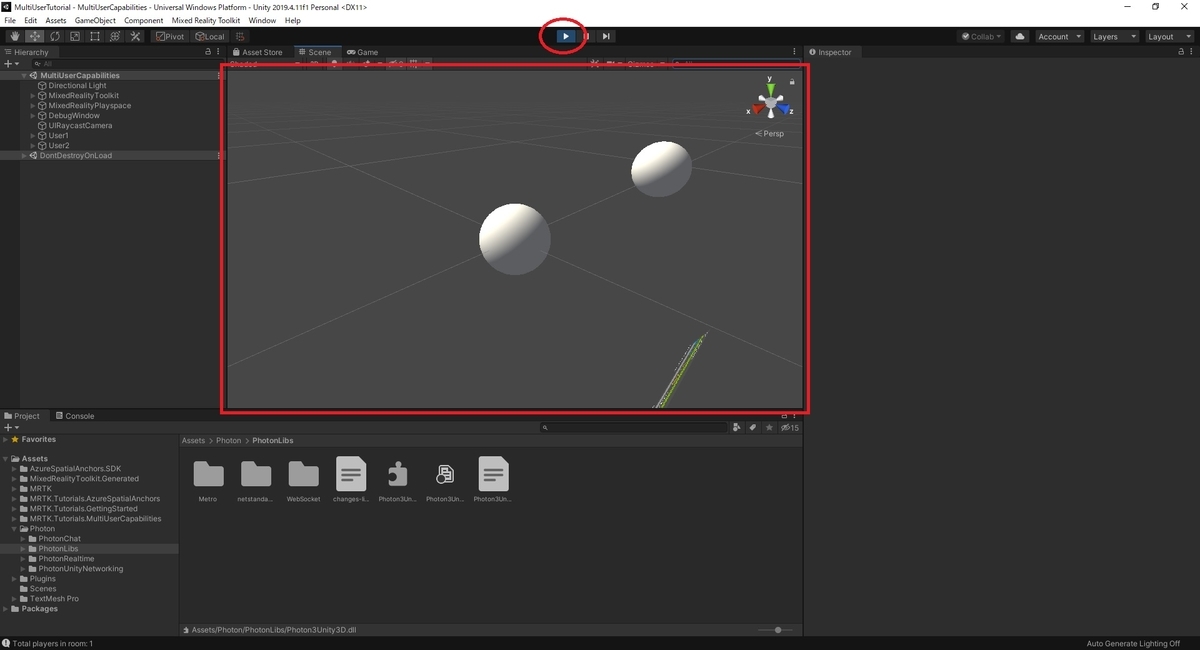The image size is (1200, 650).
Task: Open the Account dropdown
Action: click(x=1058, y=37)
